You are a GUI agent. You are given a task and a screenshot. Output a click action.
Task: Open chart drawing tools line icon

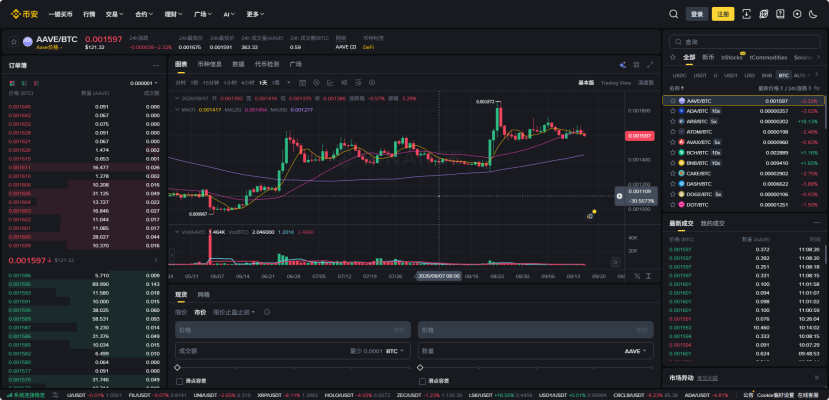point(330,82)
